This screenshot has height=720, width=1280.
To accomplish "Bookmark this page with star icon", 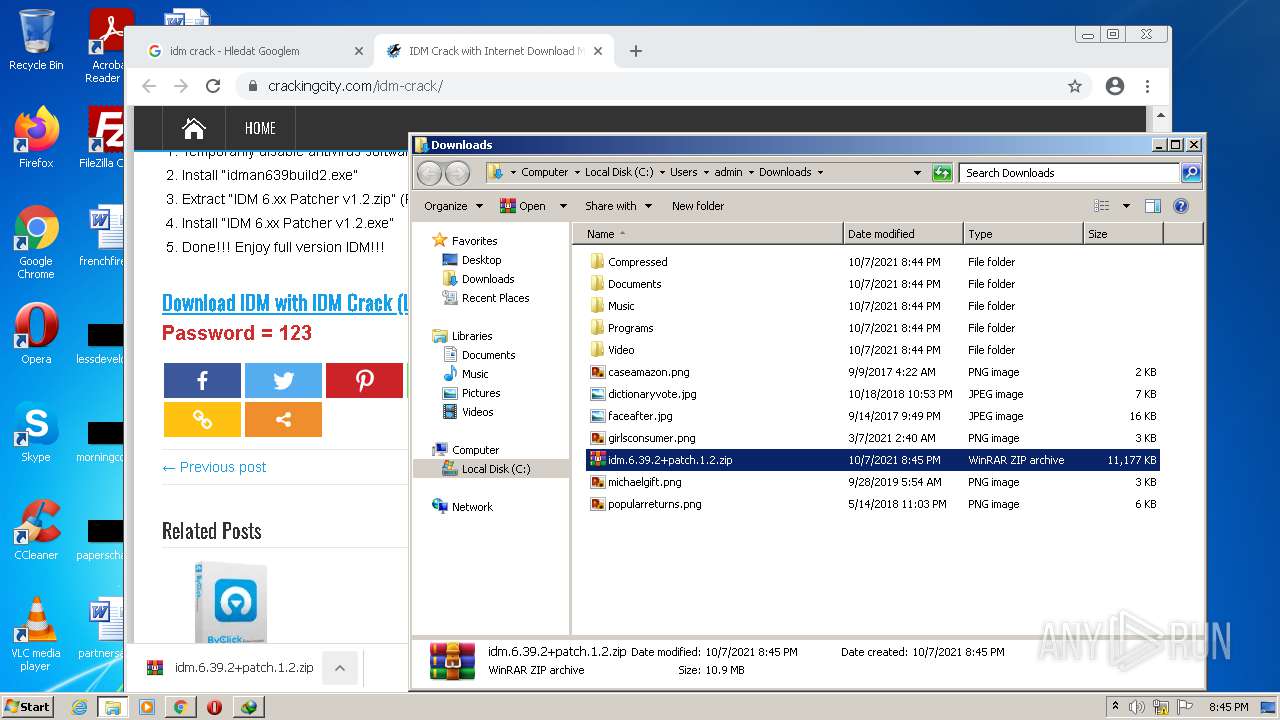I will 1075,86.
